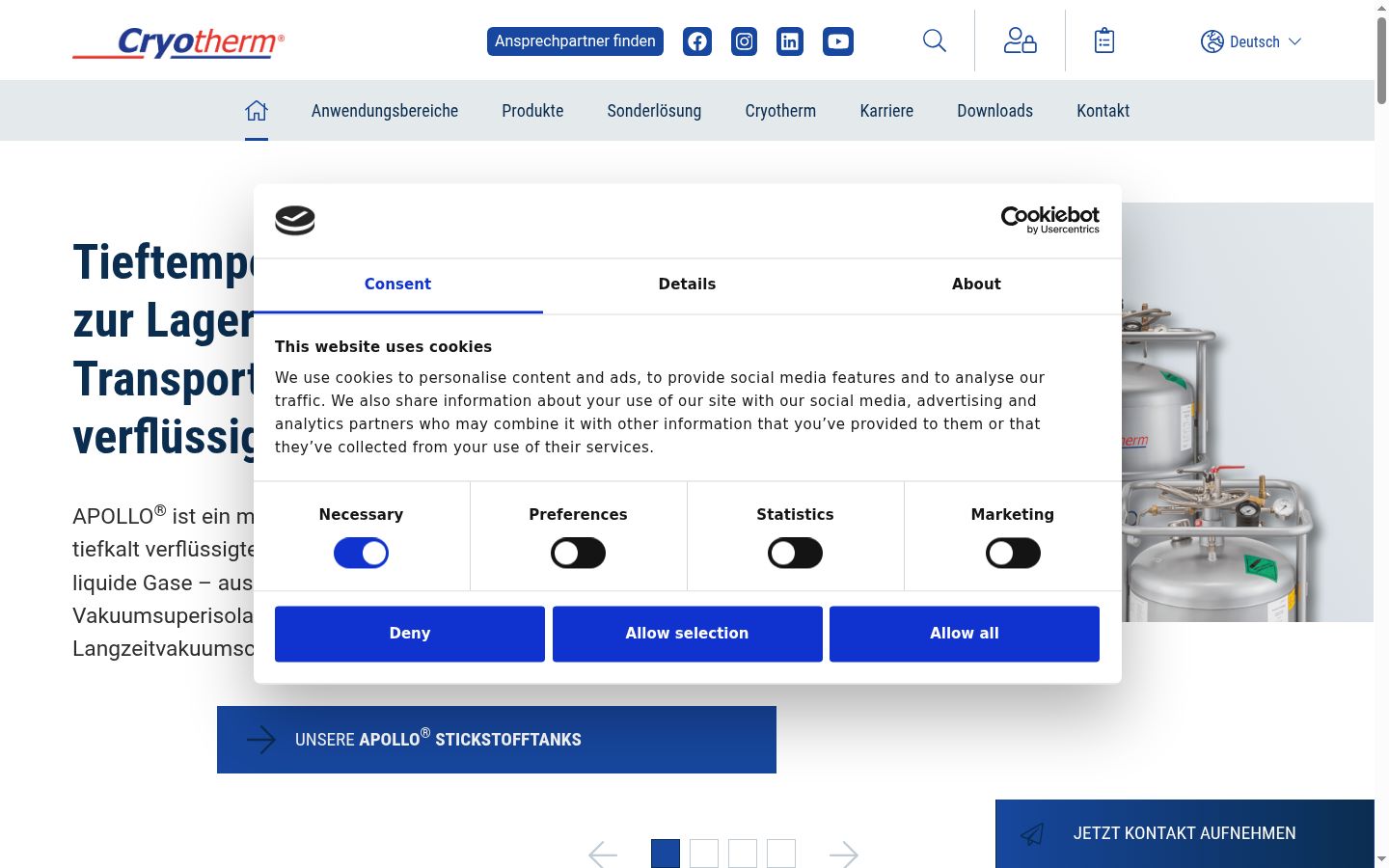This screenshot has width=1389, height=868.
Task: Expand the Deutsch language dropdown chevron
Action: pos(1295,41)
